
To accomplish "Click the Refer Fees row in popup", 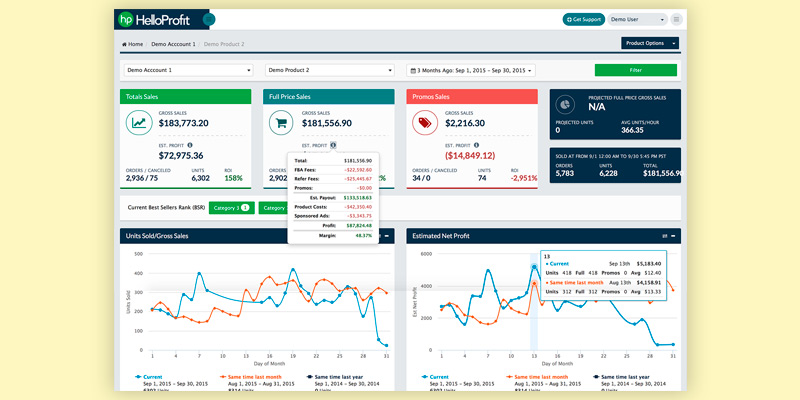I will pyautogui.click(x=333, y=179).
